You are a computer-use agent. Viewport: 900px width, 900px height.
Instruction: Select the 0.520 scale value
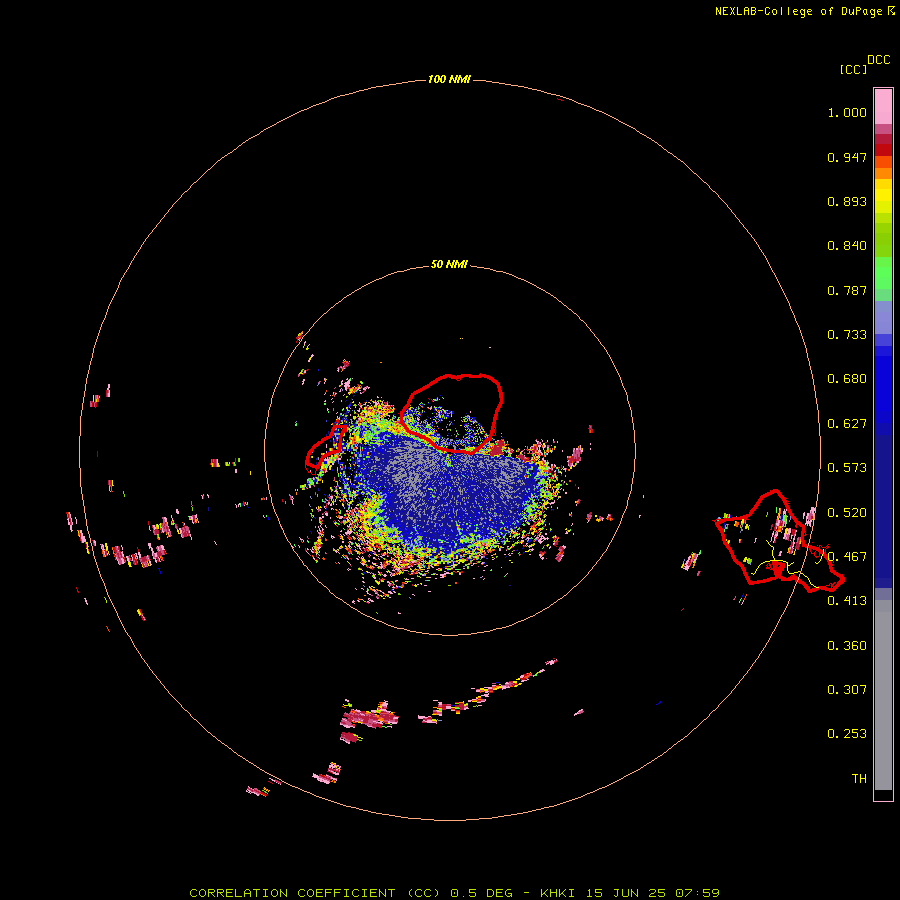coord(847,513)
